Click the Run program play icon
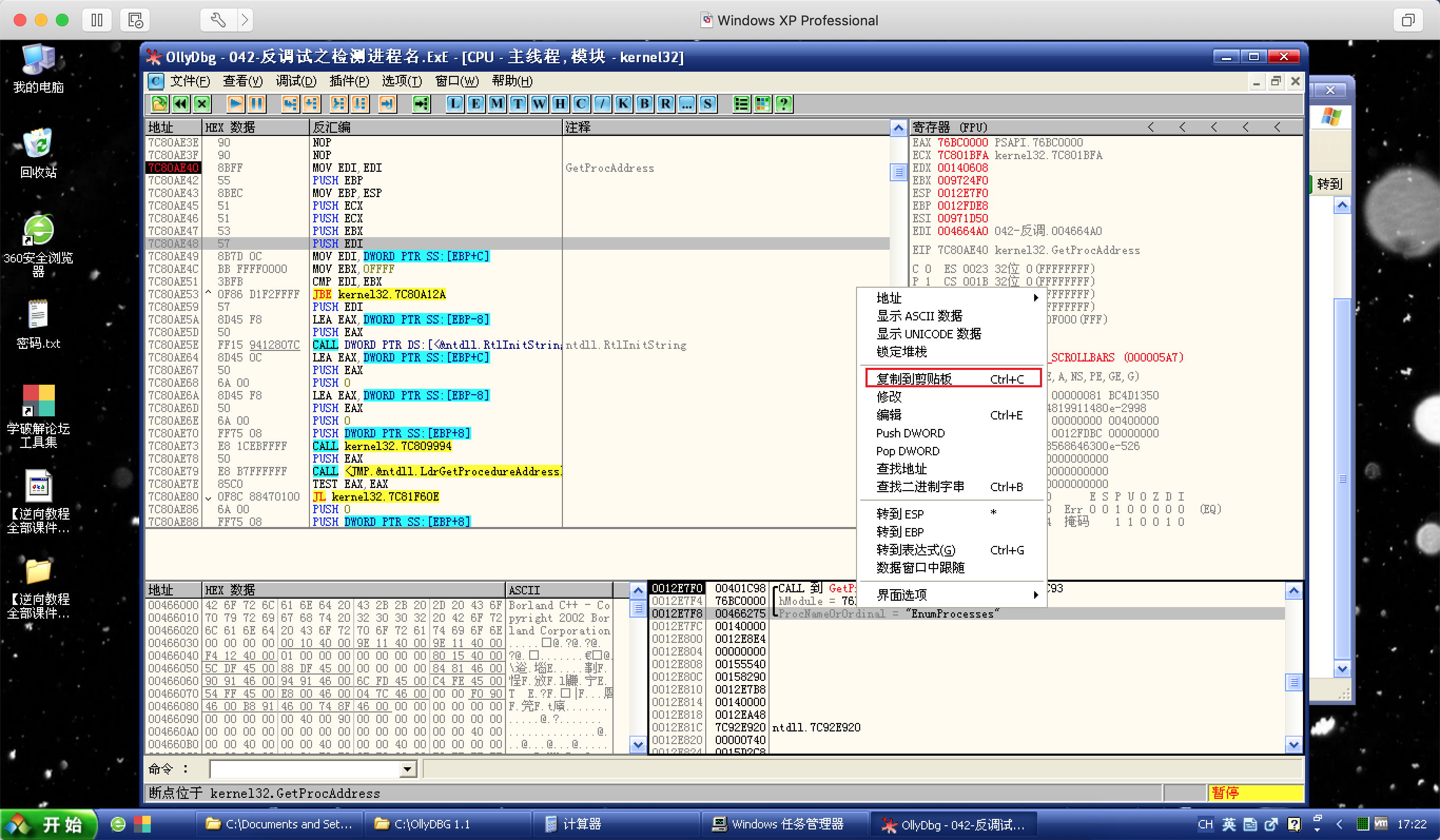This screenshot has height=840, width=1440. point(235,103)
